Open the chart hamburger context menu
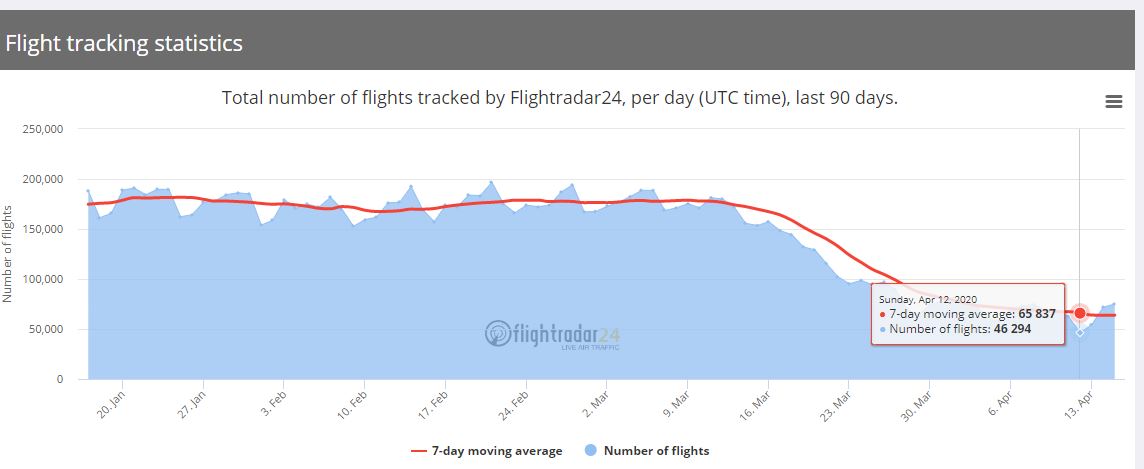The height and width of the screenshot is (469, 1144). (x=1113, y=101)
